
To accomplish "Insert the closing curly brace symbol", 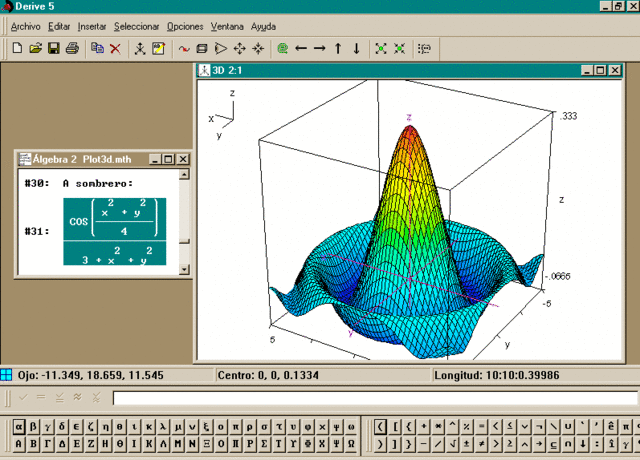I will 409,444.
